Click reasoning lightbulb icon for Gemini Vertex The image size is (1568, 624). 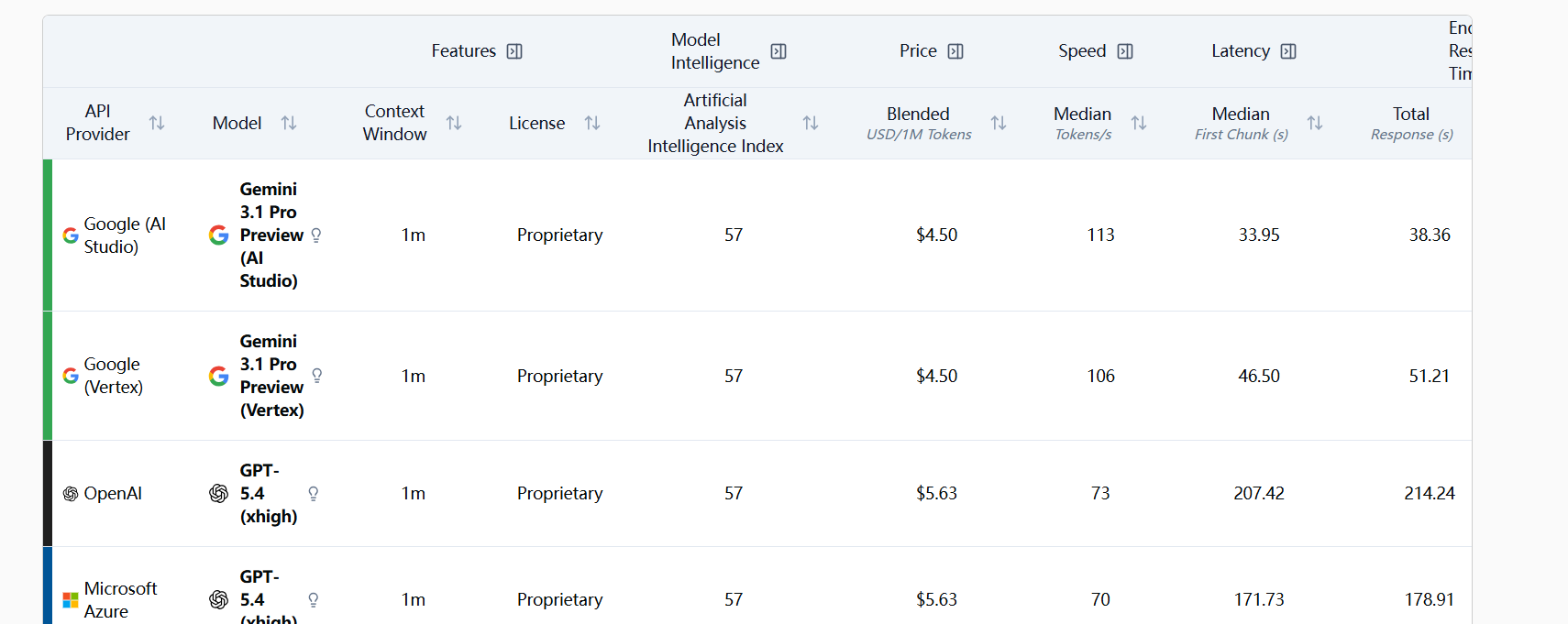(317, 376)
